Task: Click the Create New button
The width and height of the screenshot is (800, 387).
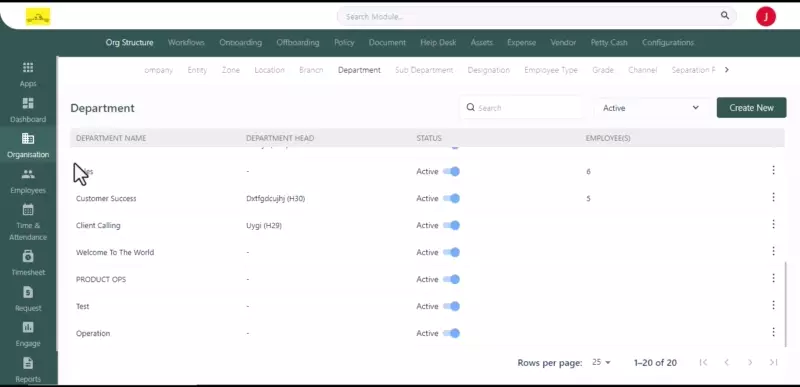Action: 752,108
